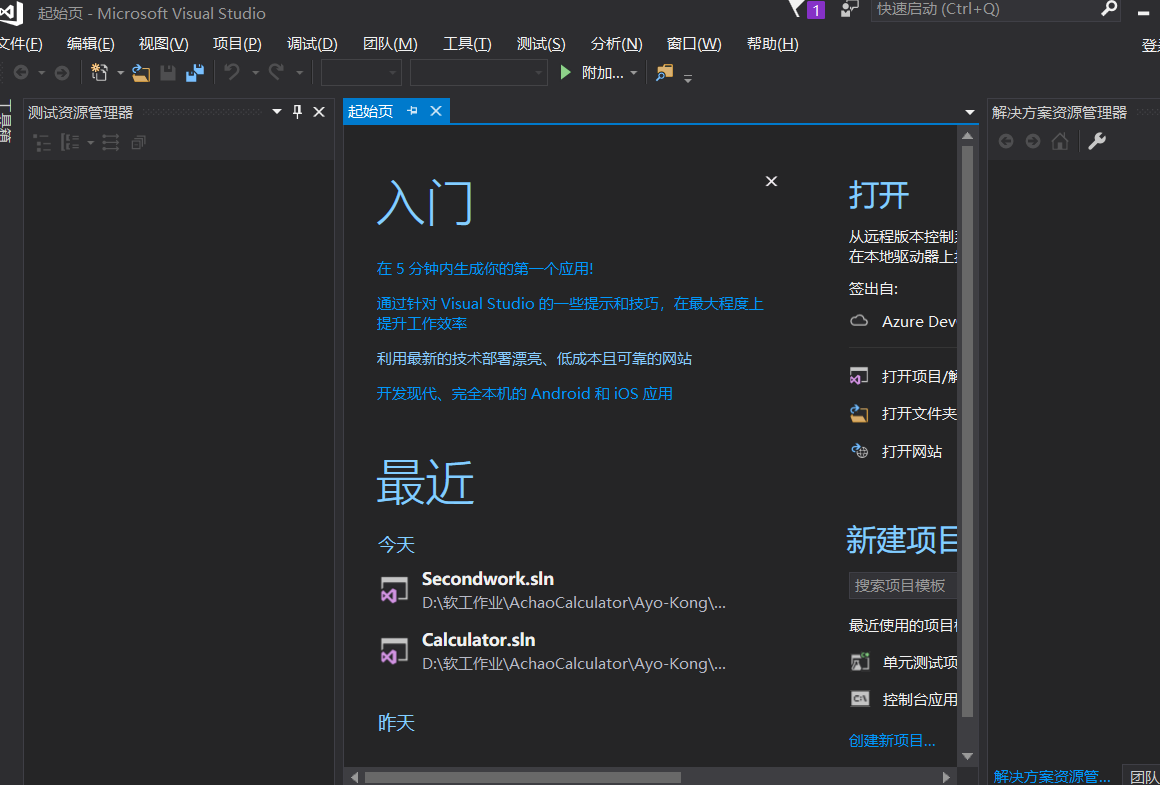Click the Home icon in 解决方案资源管理器

tap(1060, 141)
